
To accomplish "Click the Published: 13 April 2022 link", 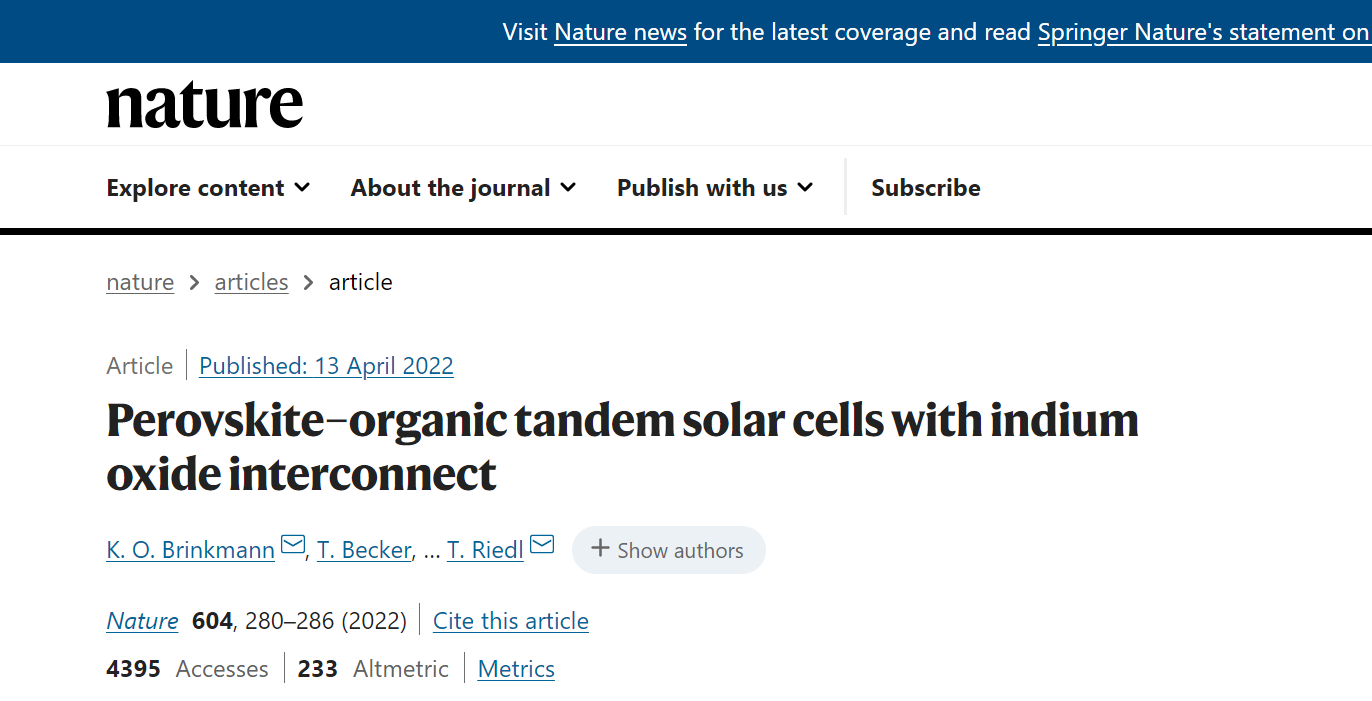I will [x=326, y=366].
